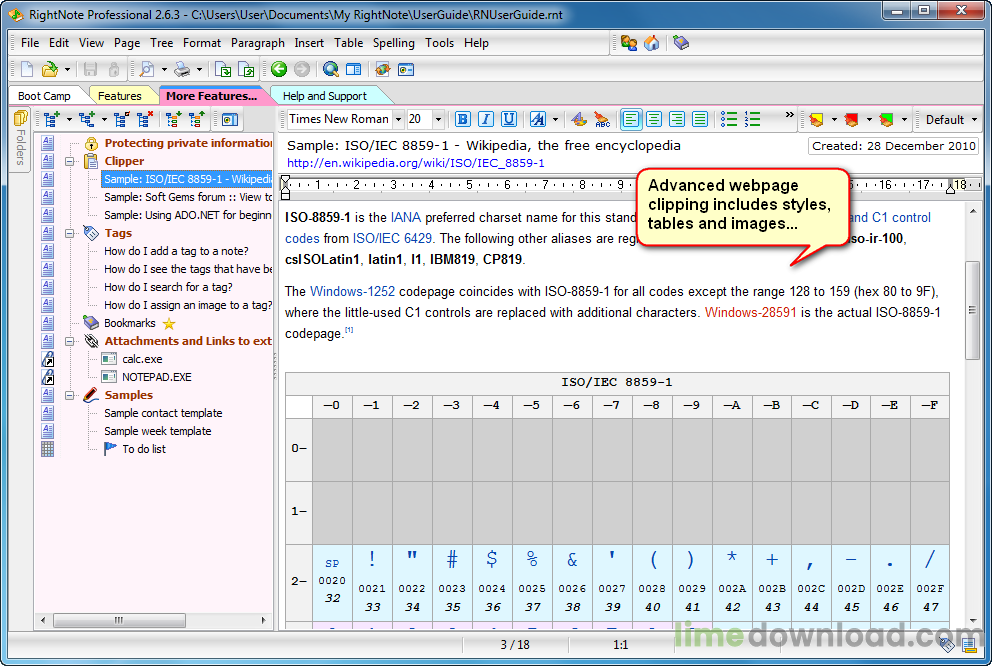Click the Bold formatting button

coord(463,119)
